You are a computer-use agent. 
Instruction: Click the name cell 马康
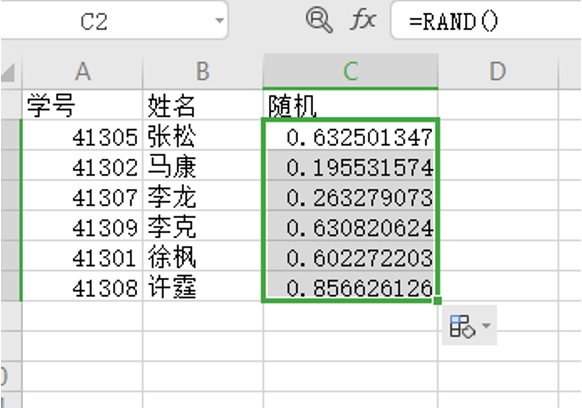pos(203,166)
